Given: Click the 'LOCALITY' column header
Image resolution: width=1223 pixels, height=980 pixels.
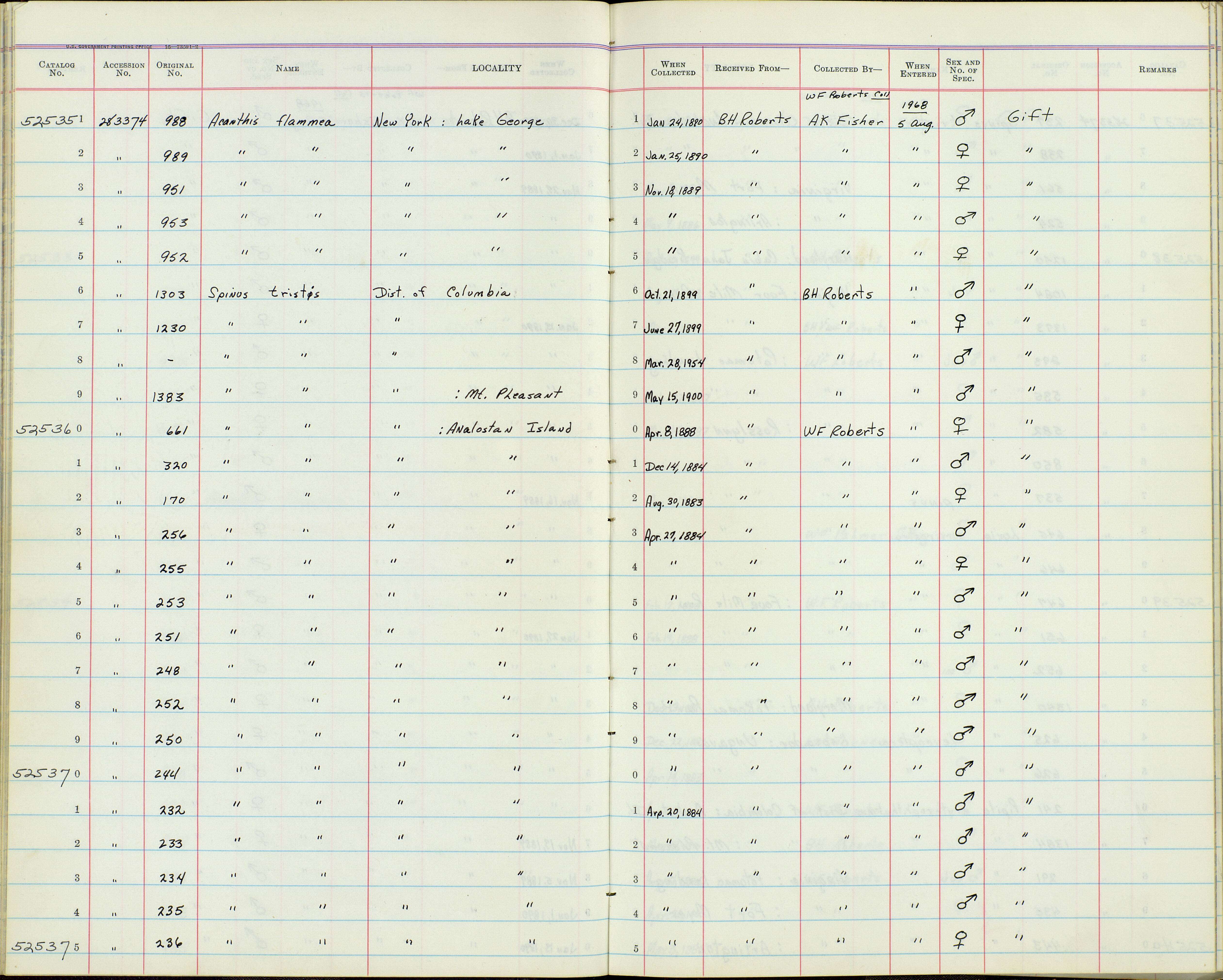Looking at the screenshot, I should (496, 68).
